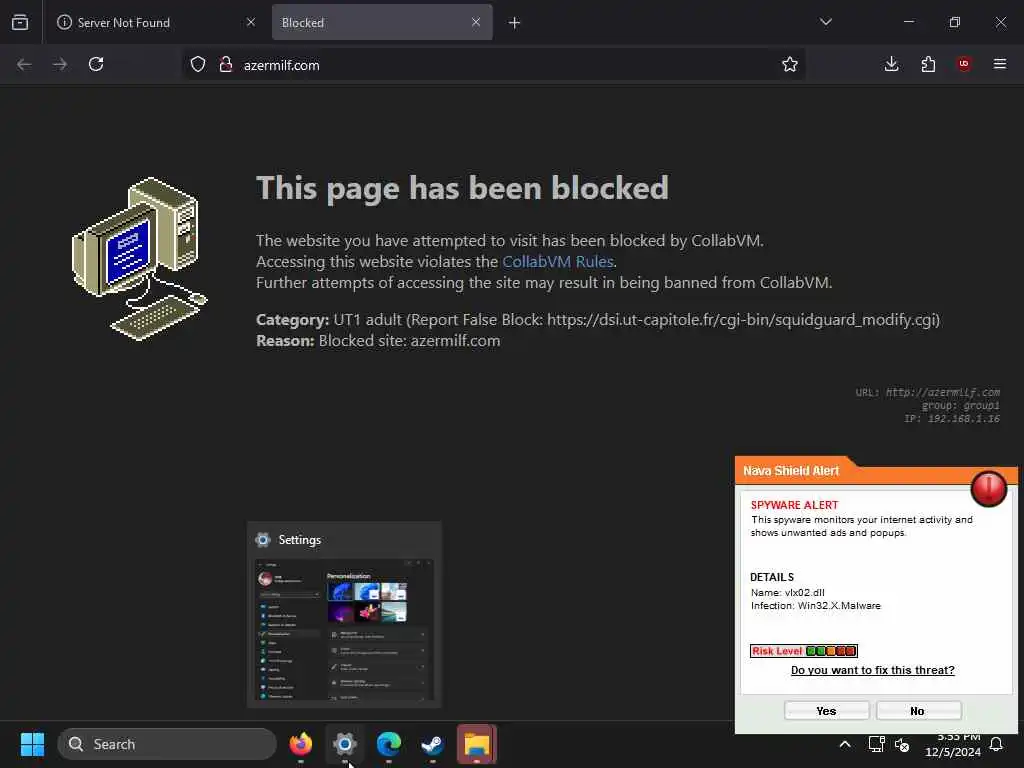
Task: Go back one page
Action: point(24,65)
